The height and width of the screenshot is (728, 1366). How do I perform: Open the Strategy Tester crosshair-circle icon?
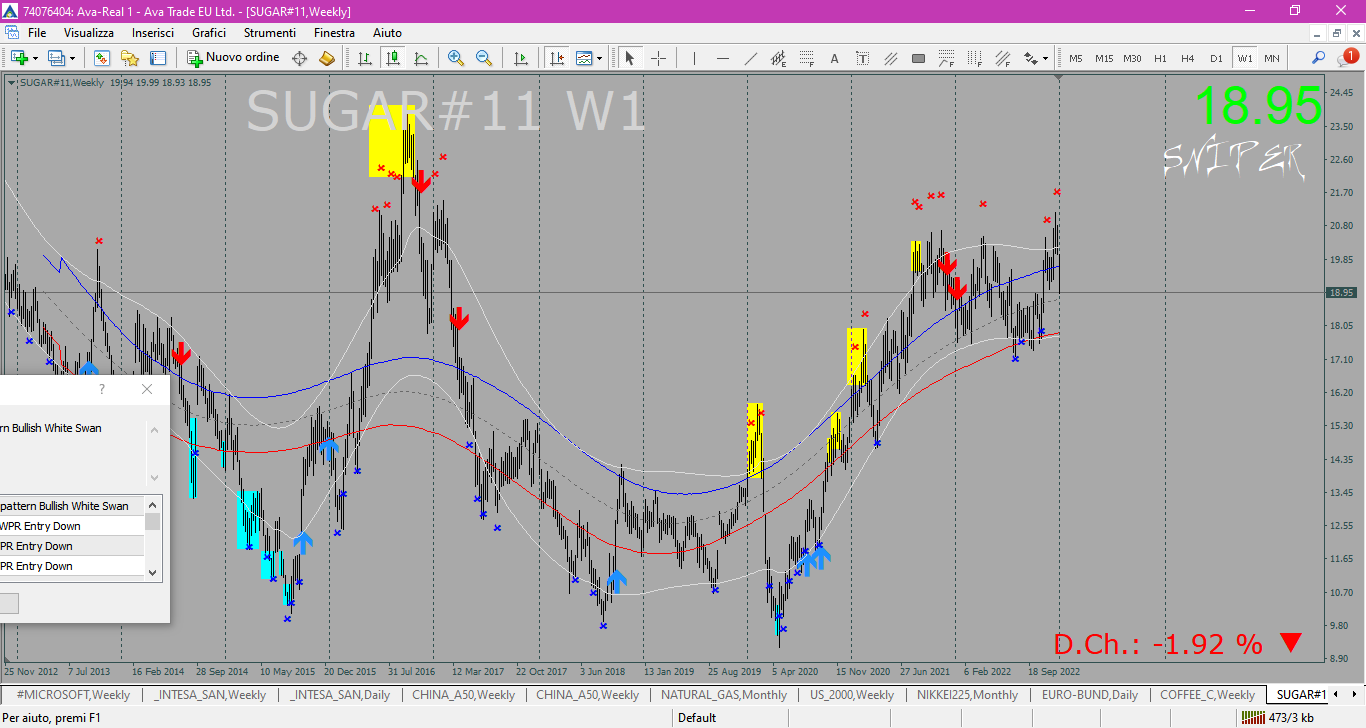click(x=299, y=58)
